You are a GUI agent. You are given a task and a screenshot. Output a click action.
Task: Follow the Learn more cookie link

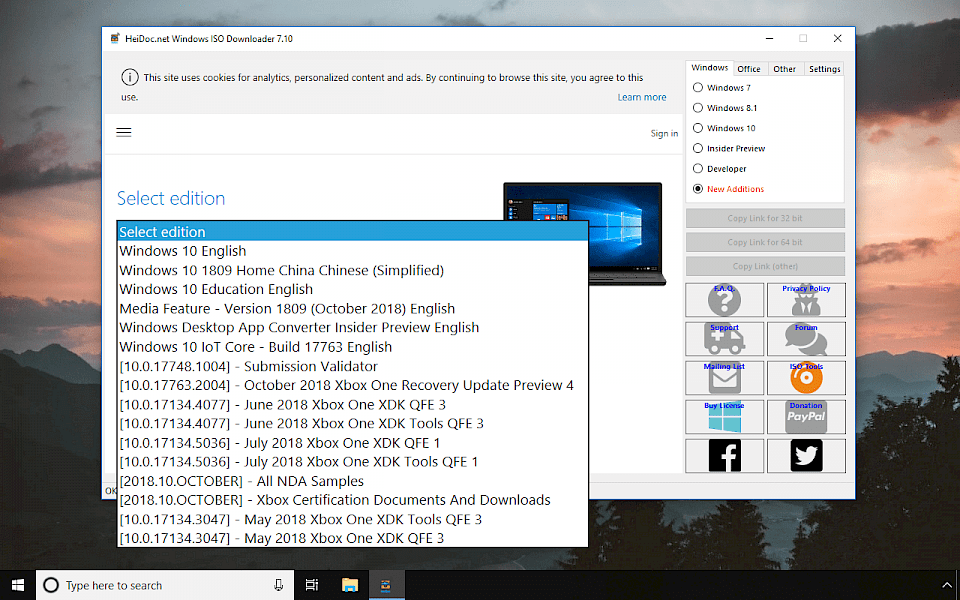pyautogui.click(x=642, y=97)
